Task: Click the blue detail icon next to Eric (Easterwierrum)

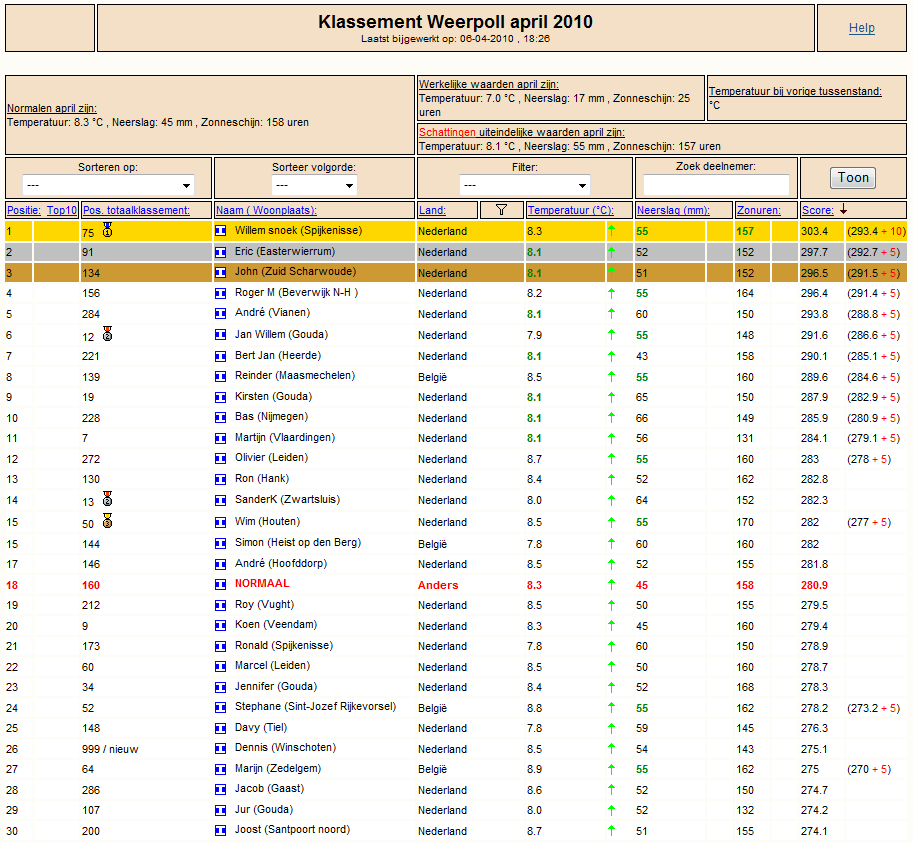Action: pos(221,252)
